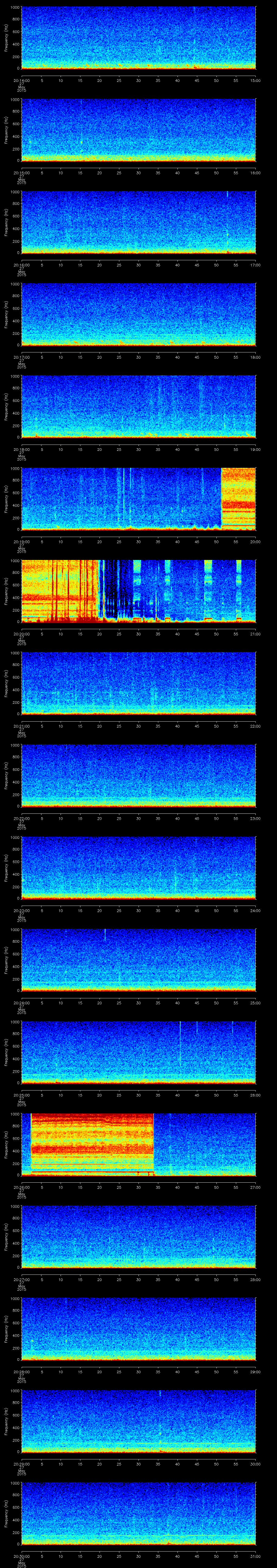The image size is (277, 1568).
Task: Click the "25:00" end-of-axis label
Action: (256, 1003)
